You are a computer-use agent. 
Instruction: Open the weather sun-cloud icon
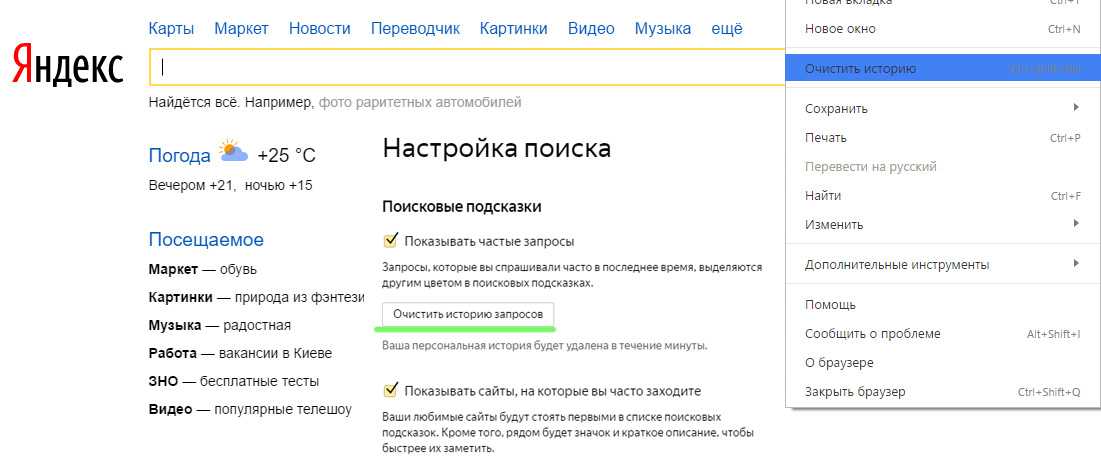pos(233,152)
